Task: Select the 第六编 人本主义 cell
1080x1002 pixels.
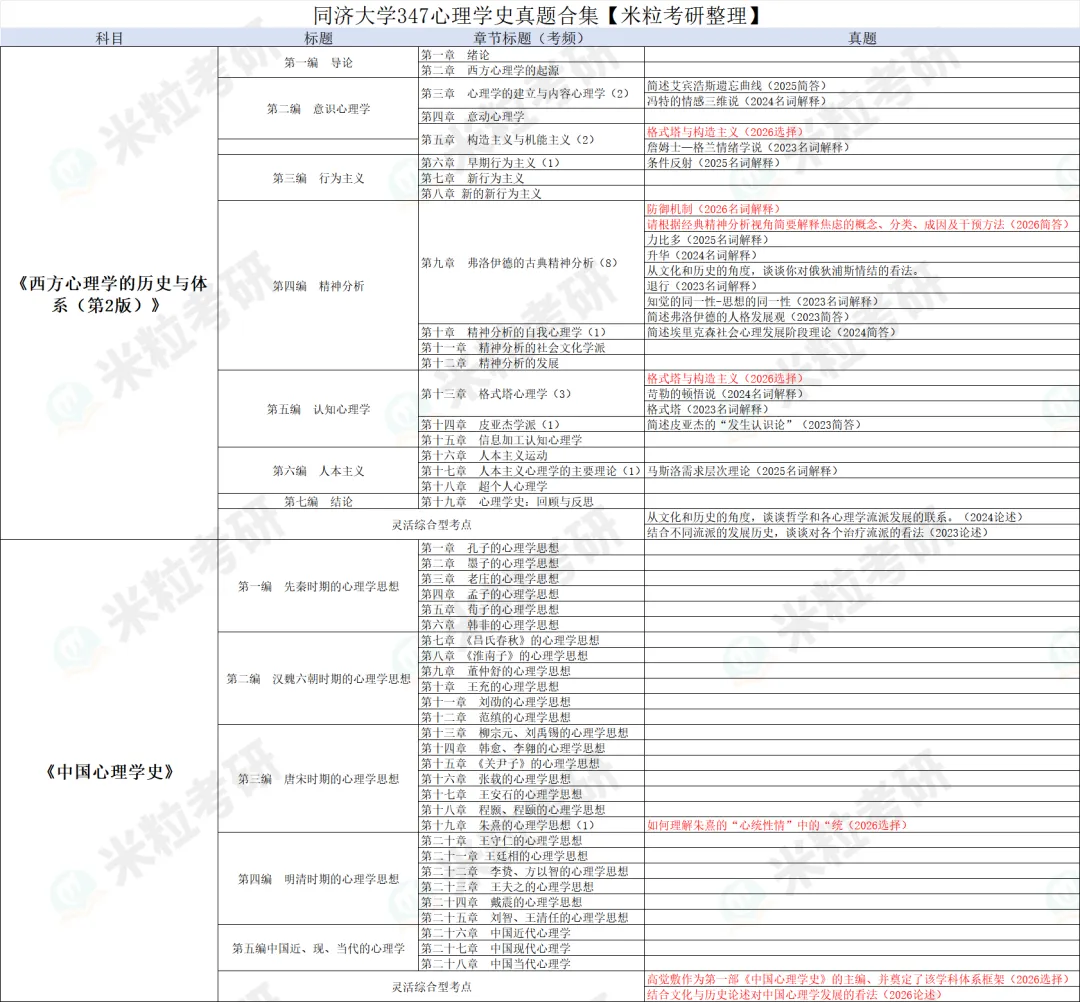Action: pyautogui.click(x=318, y=471)
